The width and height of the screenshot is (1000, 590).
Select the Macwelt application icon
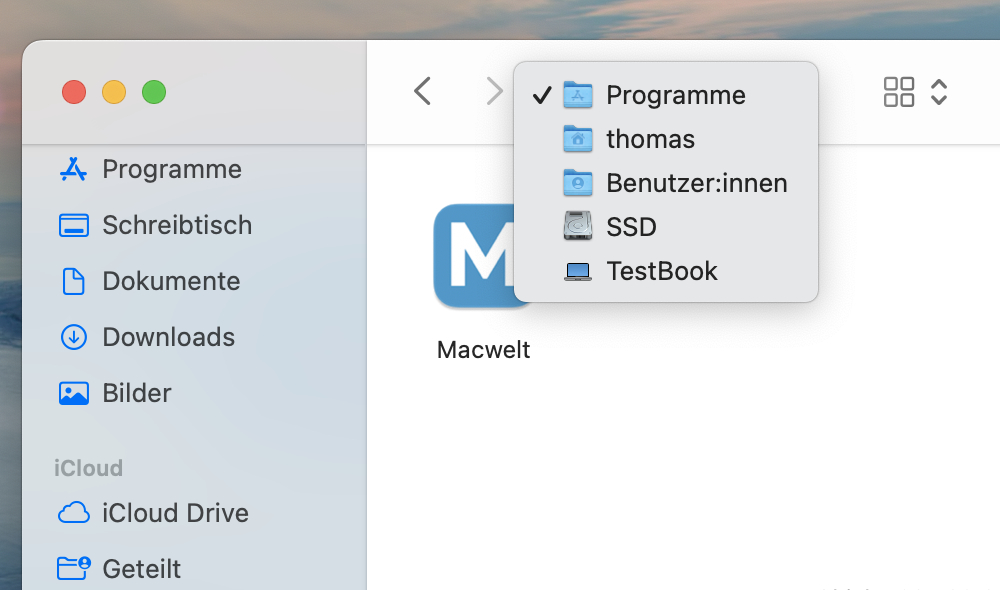pyautogui.click(x=474, y=256)
